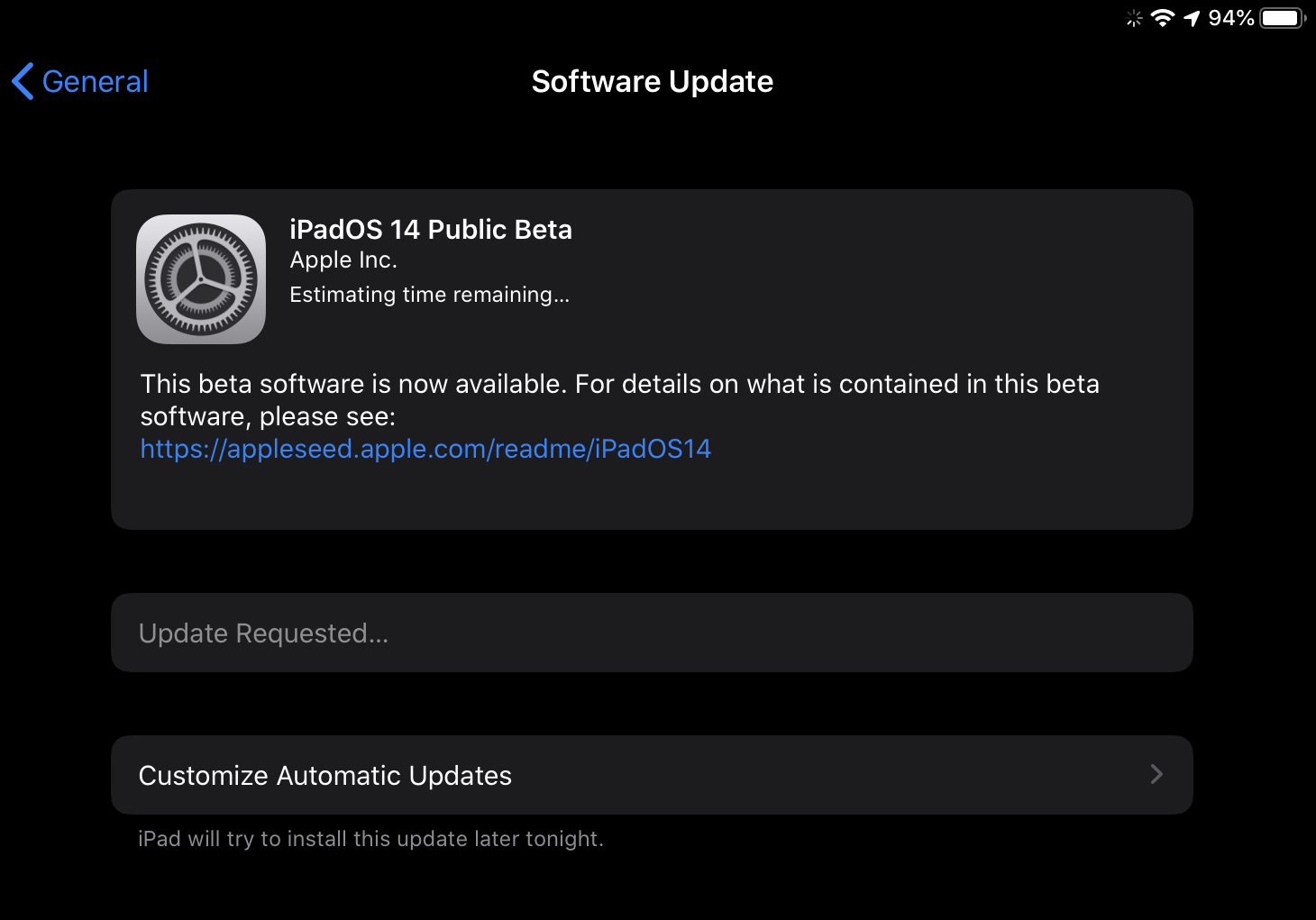Image resolution: width=1316 pixels, height=920 pixels.
Task: Tap the install later tonight footer note
Action: [370, 839]
